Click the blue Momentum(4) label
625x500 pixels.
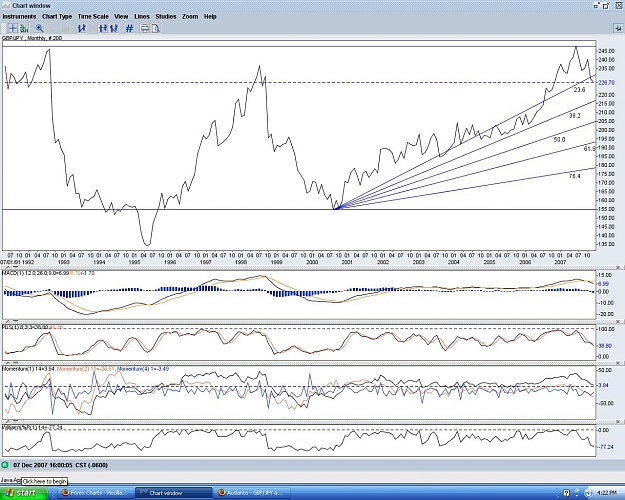pos(143,369)
